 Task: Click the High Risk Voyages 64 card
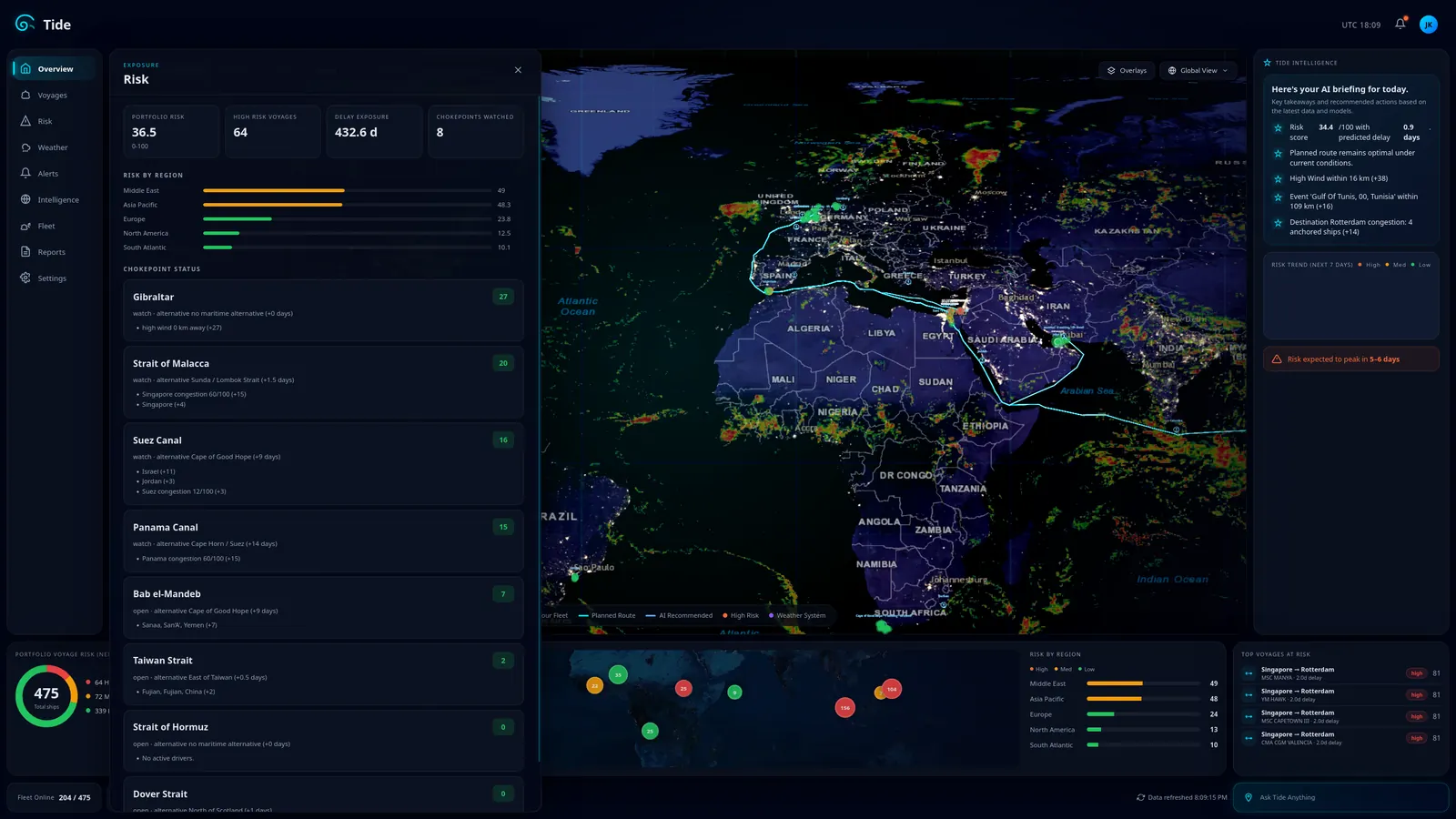(273, 131)
